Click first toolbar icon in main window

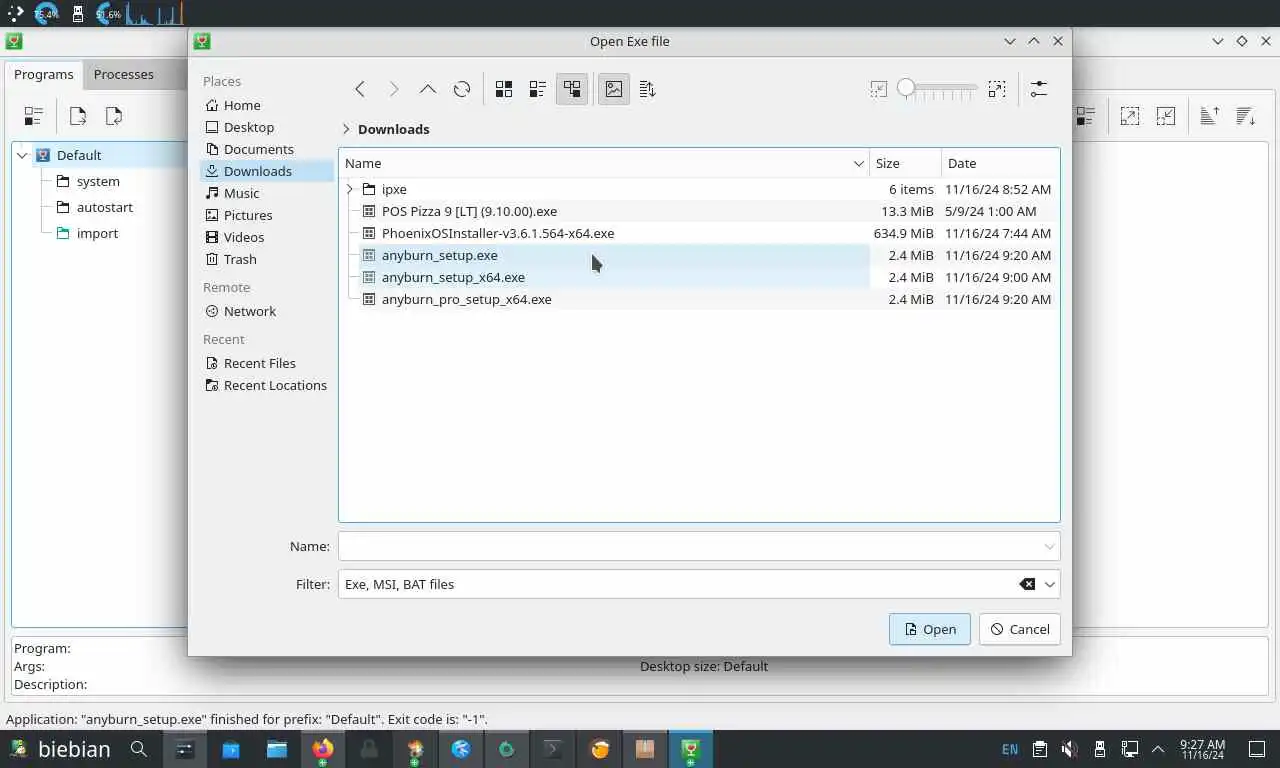point(34,116)
